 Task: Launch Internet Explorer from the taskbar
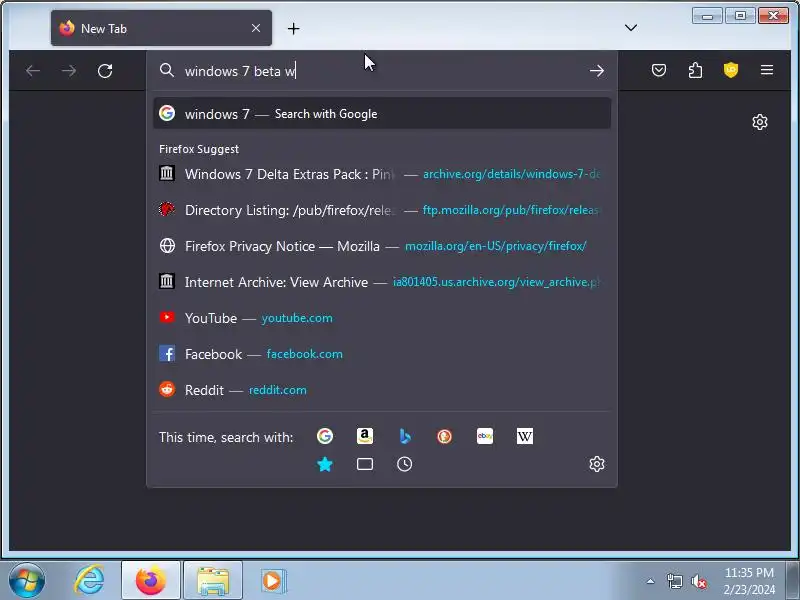coord(89,580)
